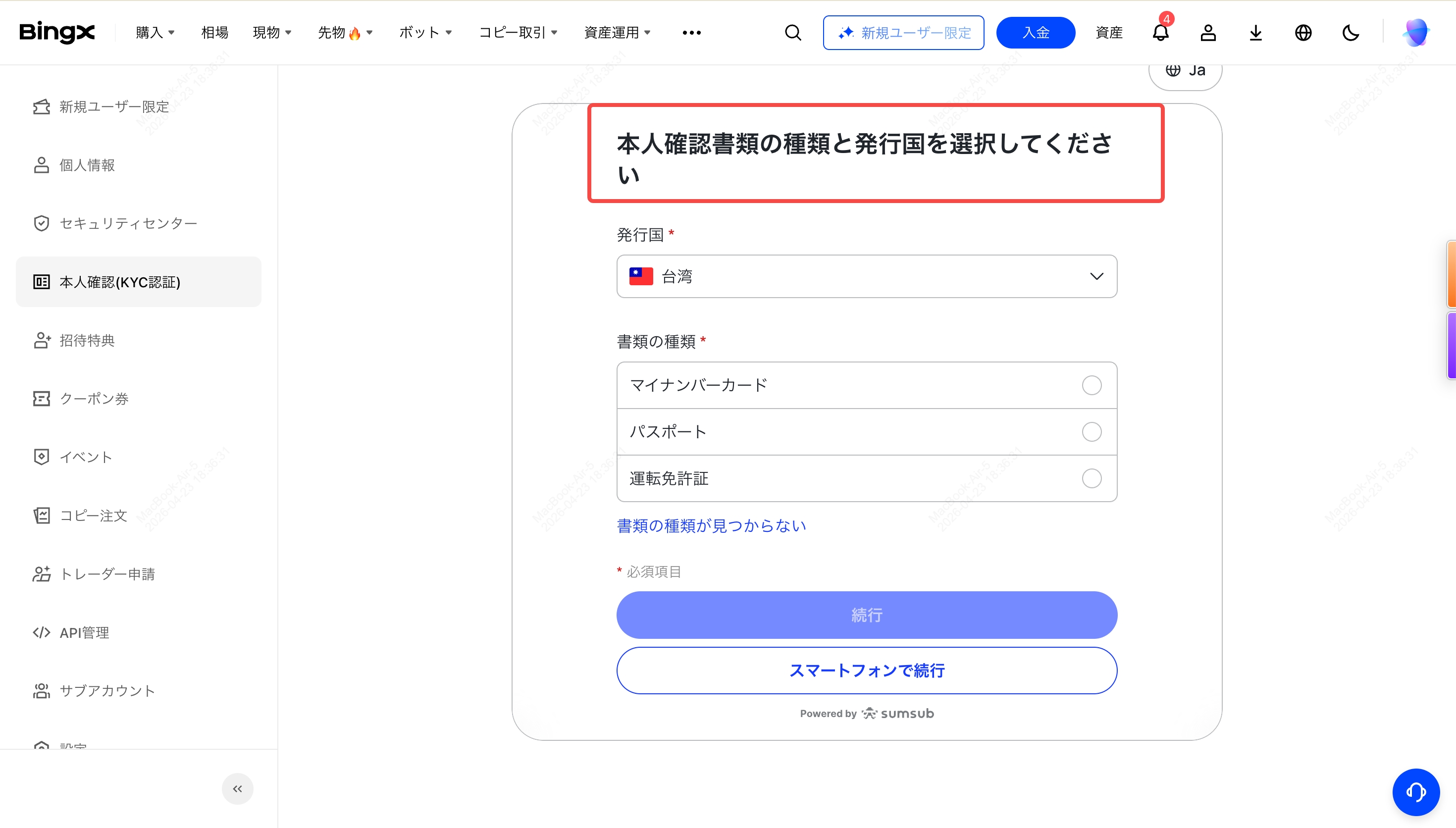1456x828 pixels.
Task: Choose the 運転免許証 radio option
Action: point(1092,478)
